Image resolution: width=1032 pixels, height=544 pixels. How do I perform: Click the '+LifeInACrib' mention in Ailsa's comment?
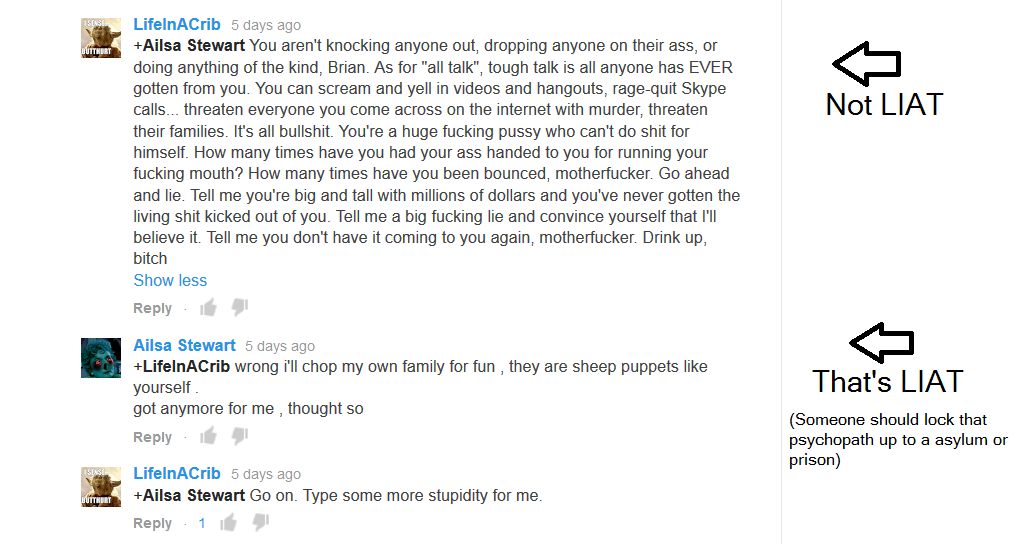(182, 367)
